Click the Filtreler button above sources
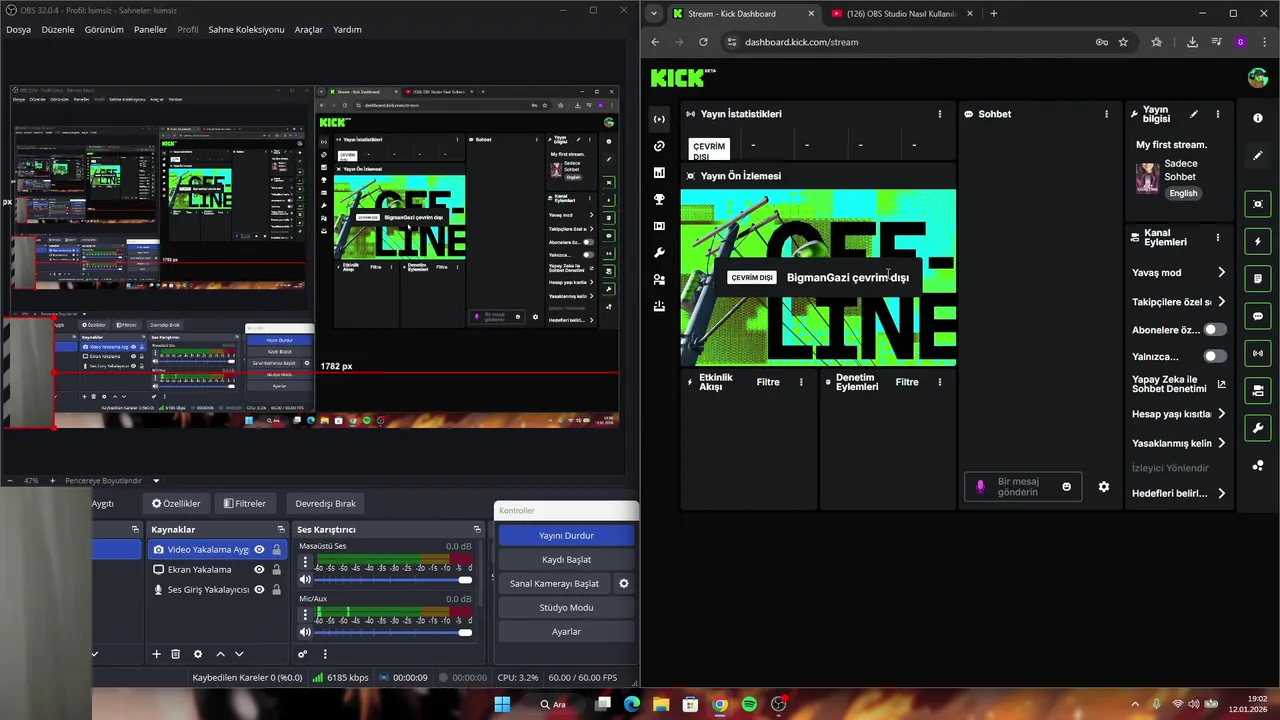1280x720 pixels. click(x=245, y=504)
